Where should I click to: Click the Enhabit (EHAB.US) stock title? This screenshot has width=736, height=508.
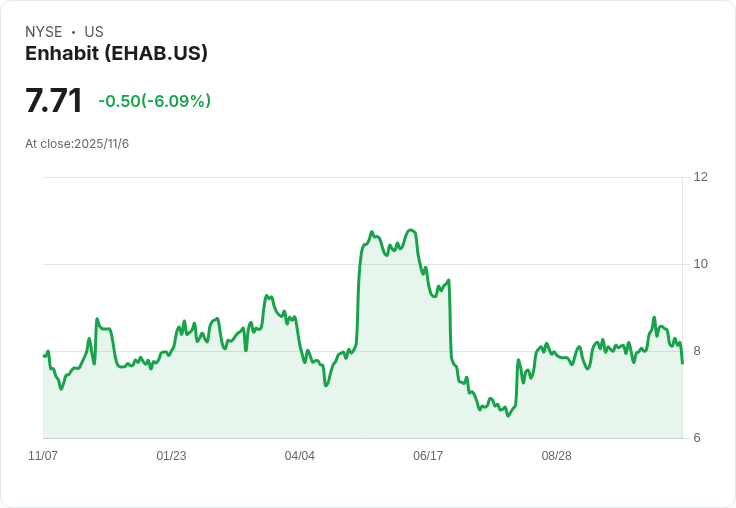pos(116,54)
